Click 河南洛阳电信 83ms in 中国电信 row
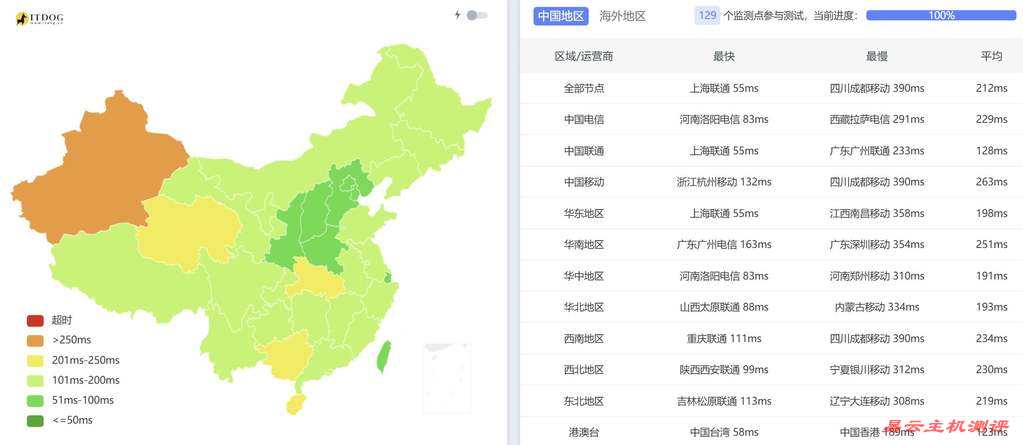 click(x=724, y=119)
